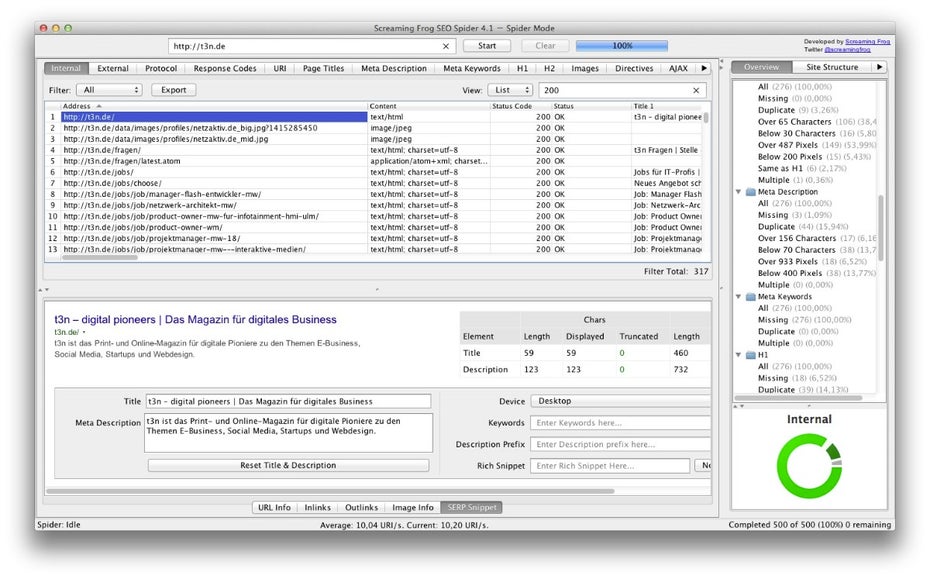Click the SERP panel horizontal scrollbar
Viewport: 930px width, 579px height.
[x=330, y=491]
